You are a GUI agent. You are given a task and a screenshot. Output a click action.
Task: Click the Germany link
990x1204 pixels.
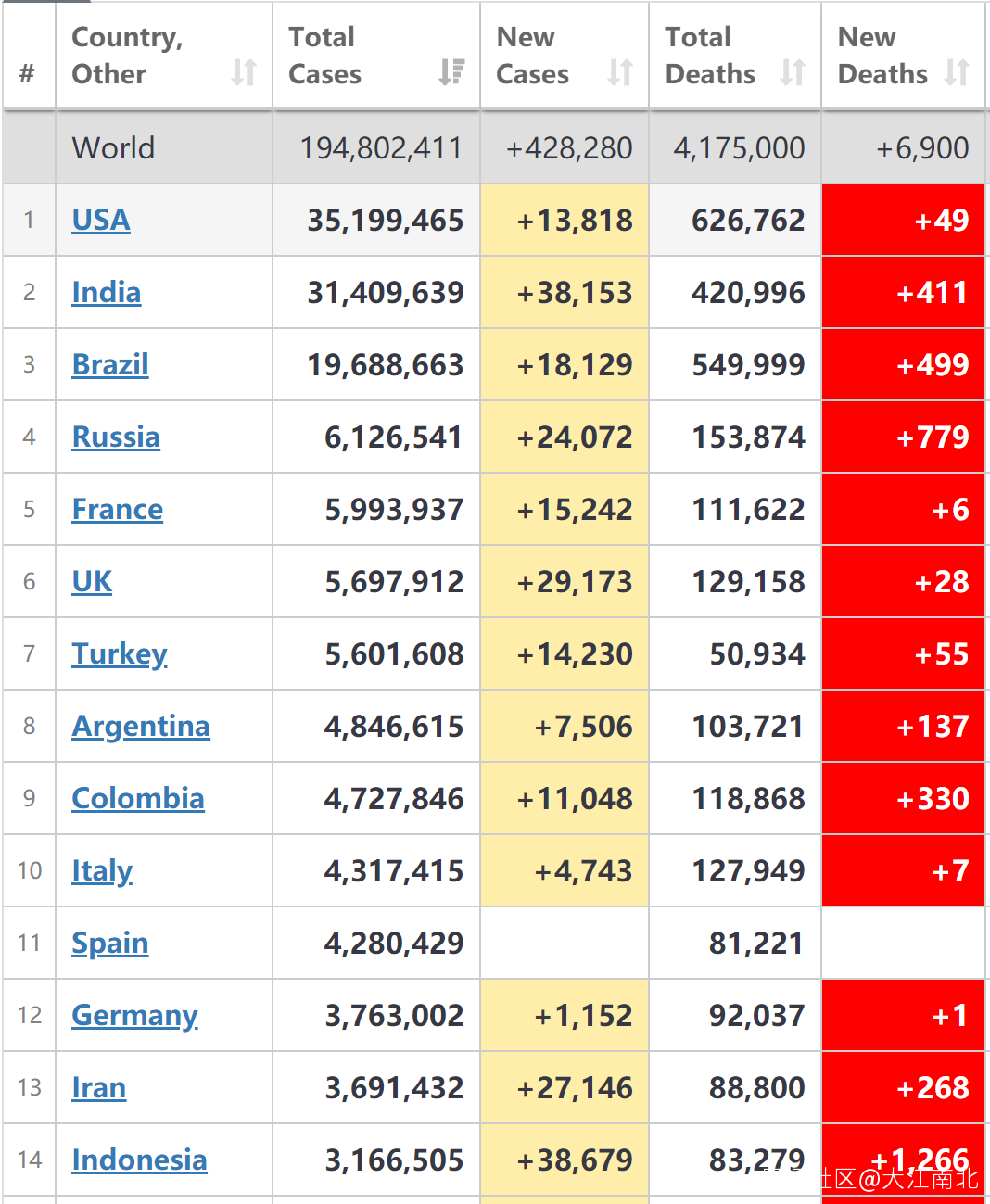pyautogui.click(x=134, y=1015)
